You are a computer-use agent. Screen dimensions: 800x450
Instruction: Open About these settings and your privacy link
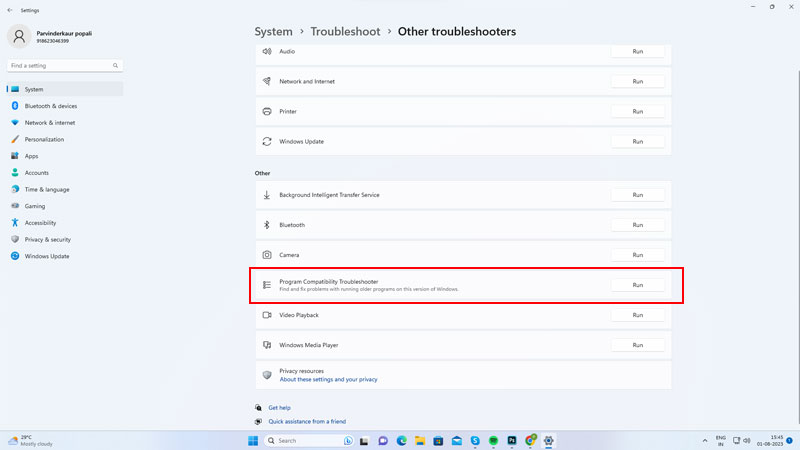tap(328, 380)
